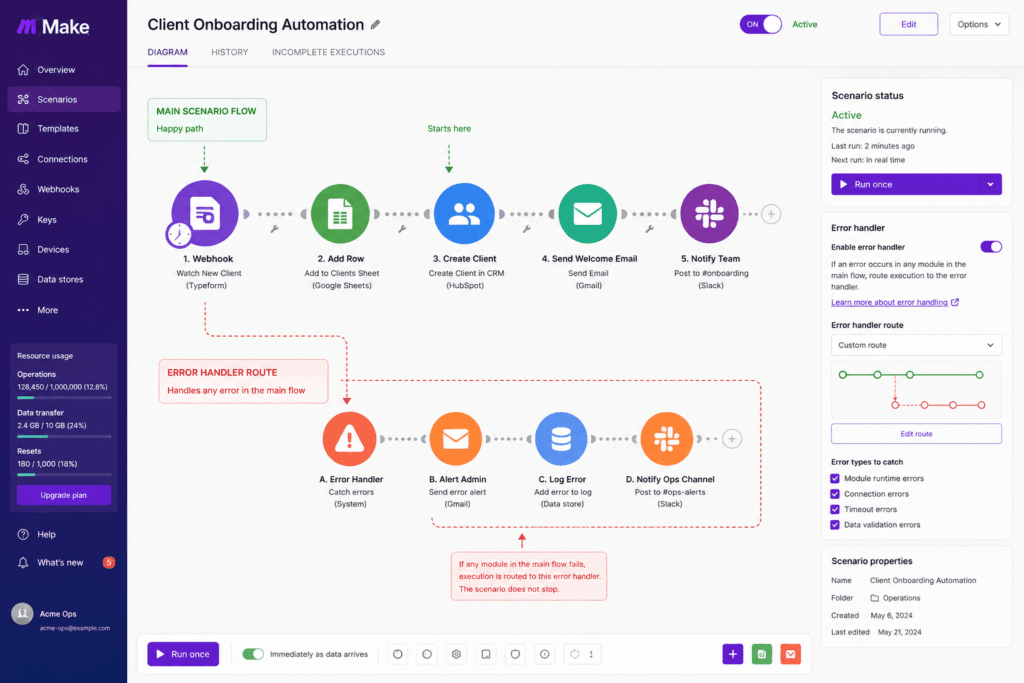The image size is (1024, 683).
Task: Click the Edit route button
Action: (916, 434)
